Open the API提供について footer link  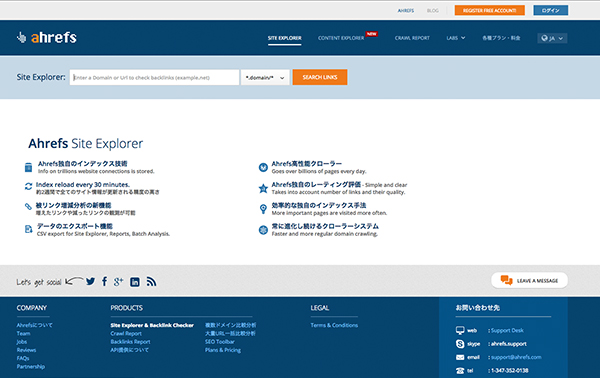[130, 350]
